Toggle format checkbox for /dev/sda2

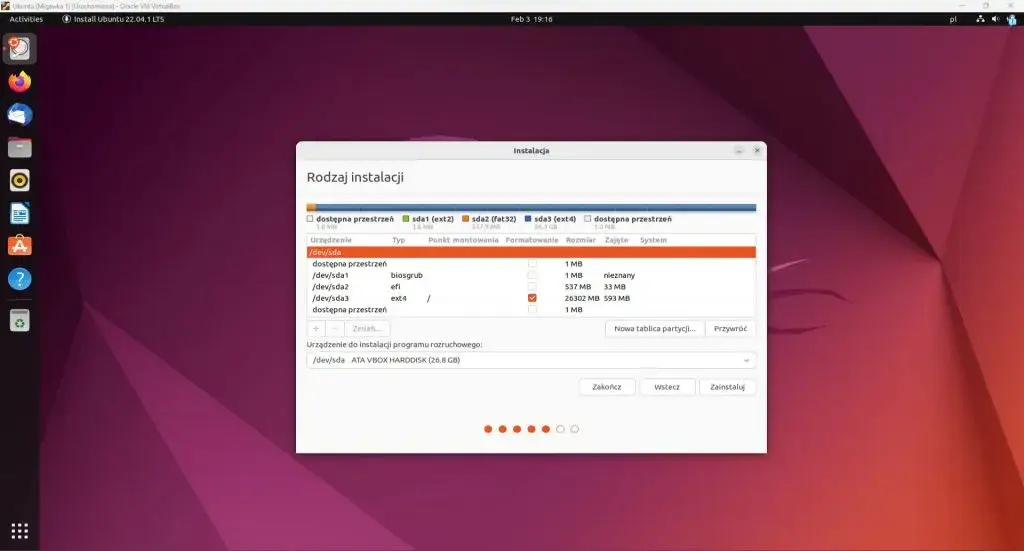coord(532,287)
